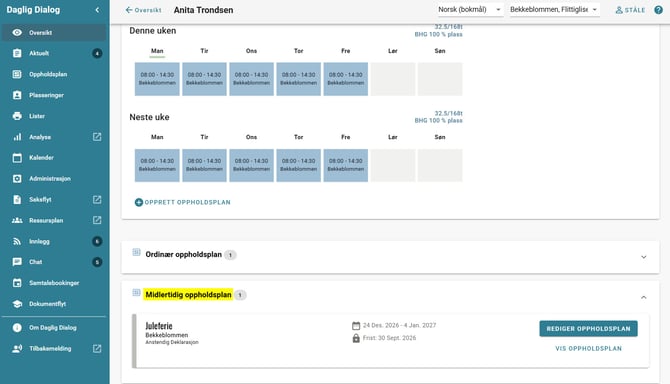This screenshot has width=670, height=384.
Task: Click the Juleferie plan title
Action: point(159,326)
